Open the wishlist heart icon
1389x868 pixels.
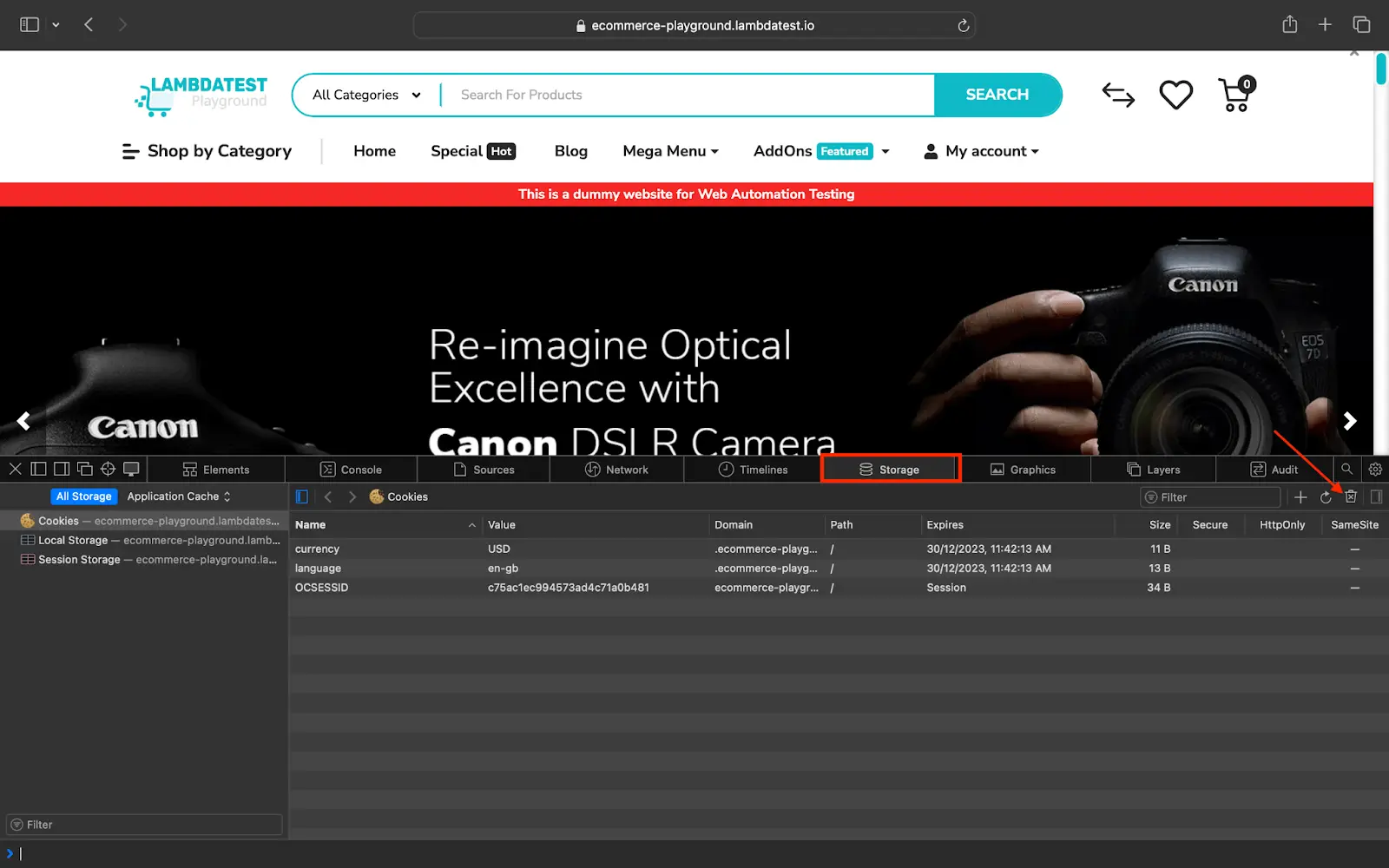tap(1176, 95)
